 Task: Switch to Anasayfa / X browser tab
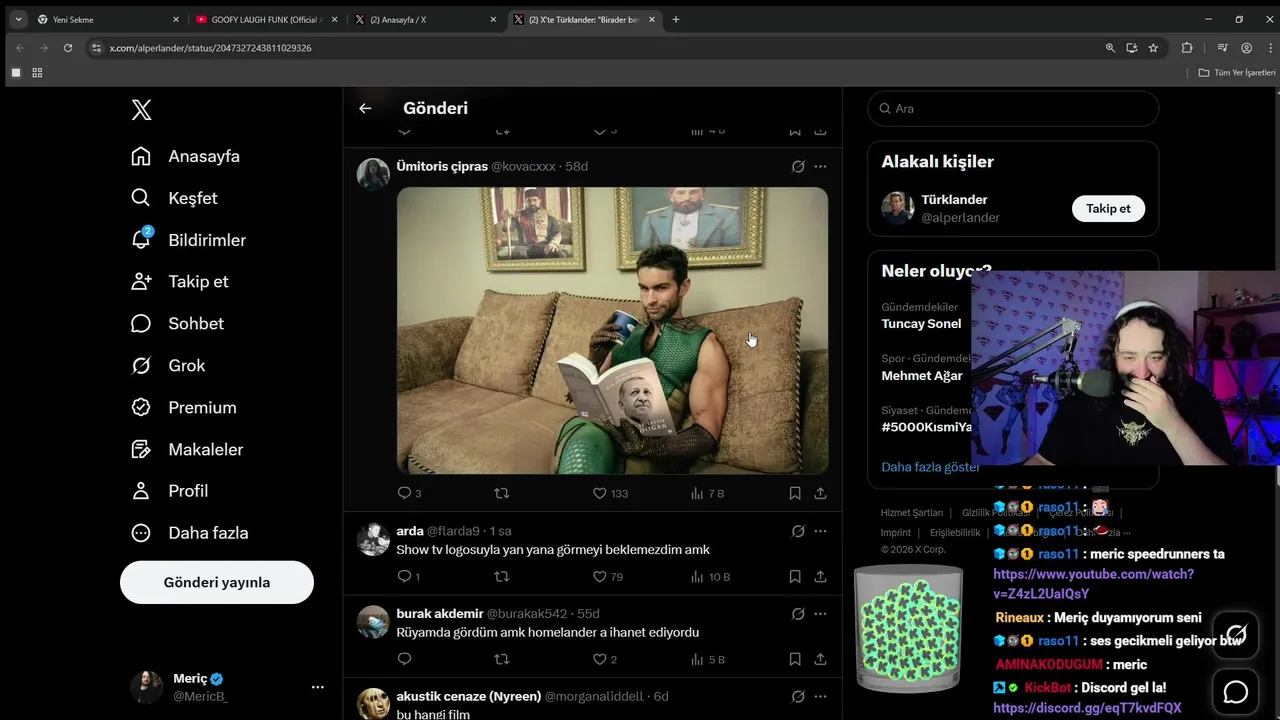(425, 19)
